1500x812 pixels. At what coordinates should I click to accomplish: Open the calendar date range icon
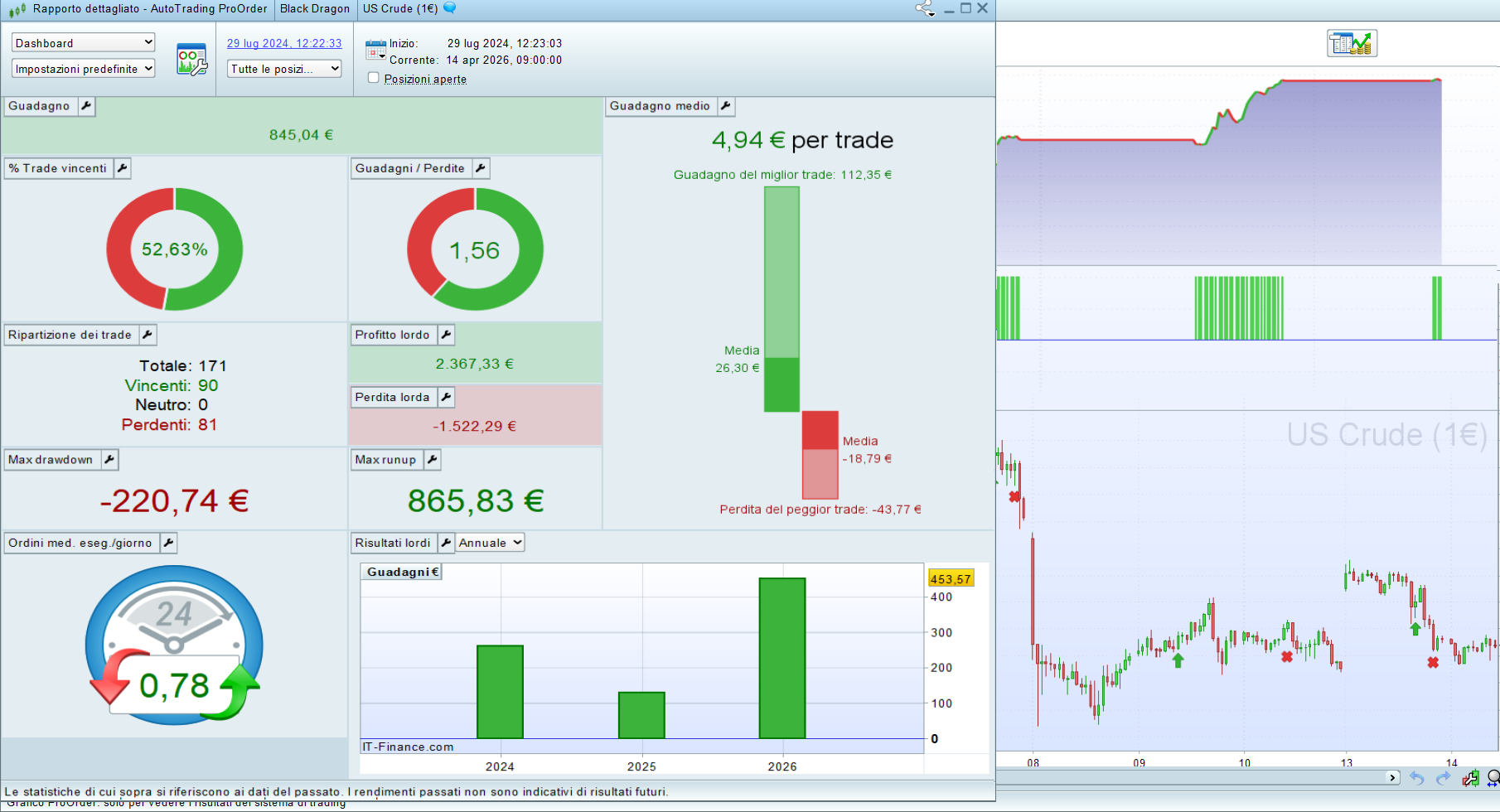point(375,50)
